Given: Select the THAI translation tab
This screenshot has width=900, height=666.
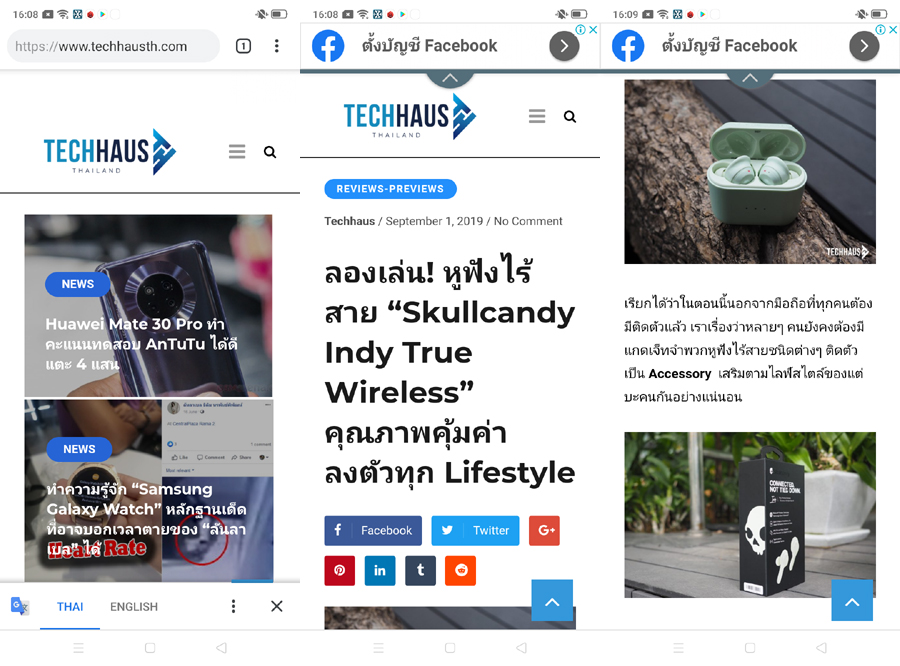Looking at the screenshot, I should point(70,607).
